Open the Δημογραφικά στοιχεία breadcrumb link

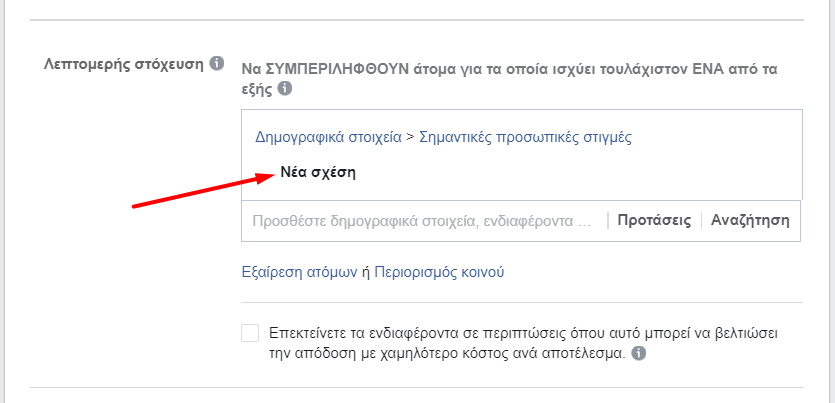[328, 137]
